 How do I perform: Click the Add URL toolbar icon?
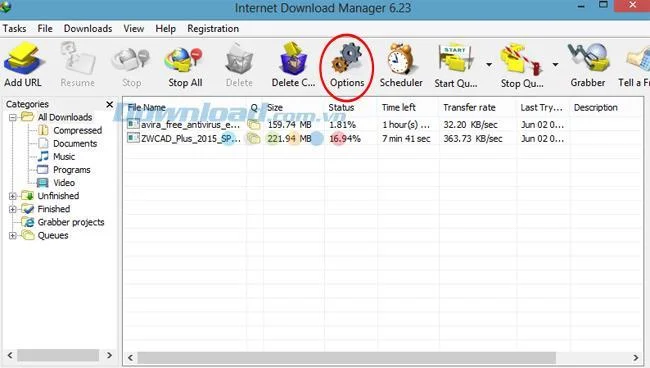23,60
